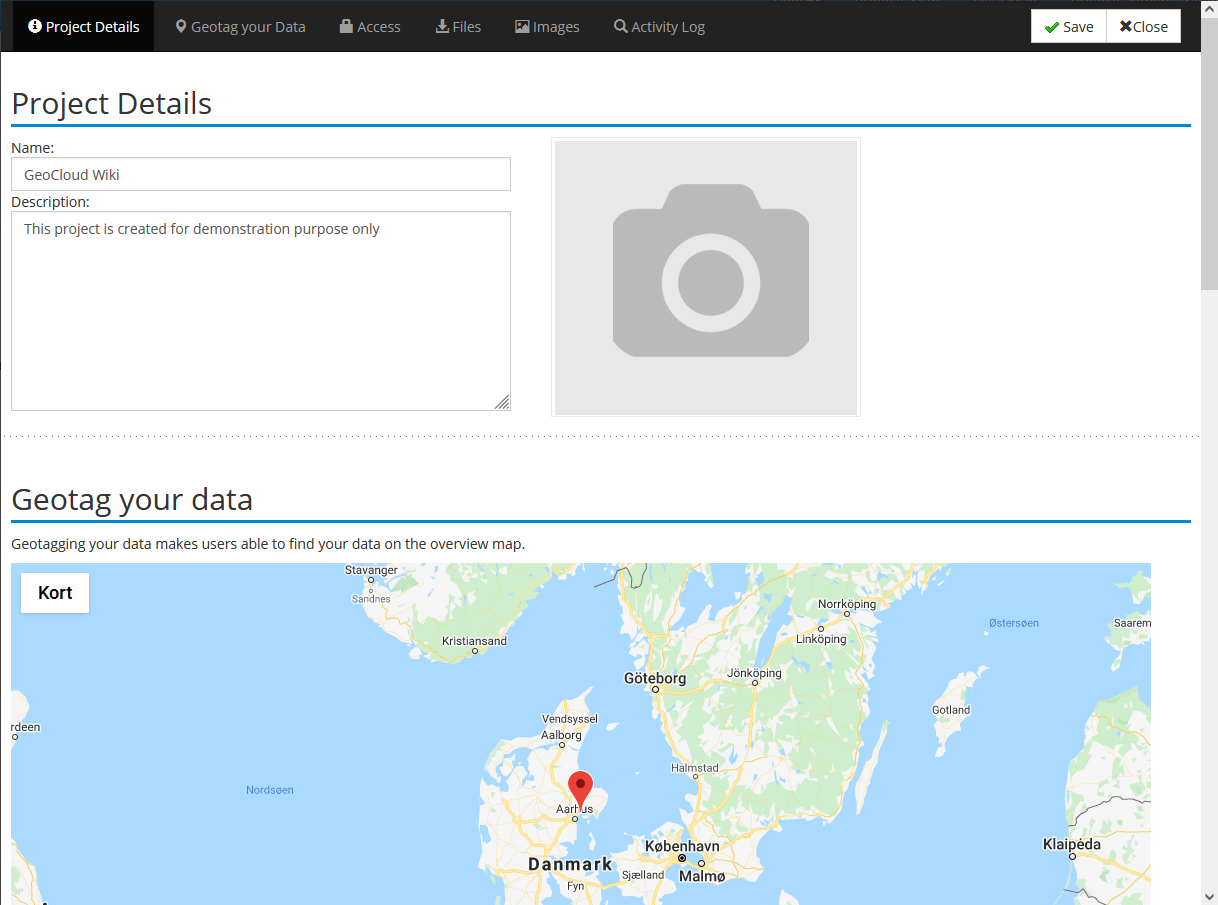The width and height of the screenshot is (1218, 905).
Task: Go to the Activity Log tab
Action: [x=659, y=27]
